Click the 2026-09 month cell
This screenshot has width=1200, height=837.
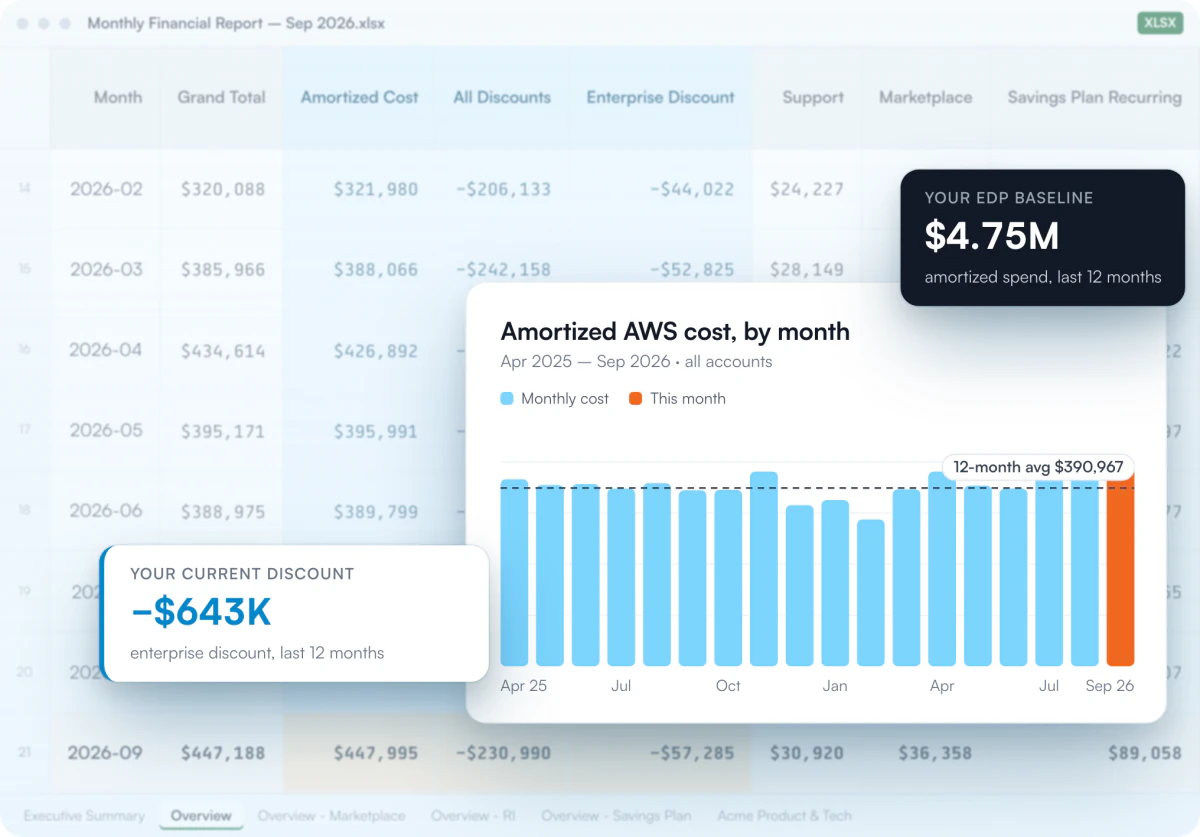pyautogui.click(x=106, y=753)
